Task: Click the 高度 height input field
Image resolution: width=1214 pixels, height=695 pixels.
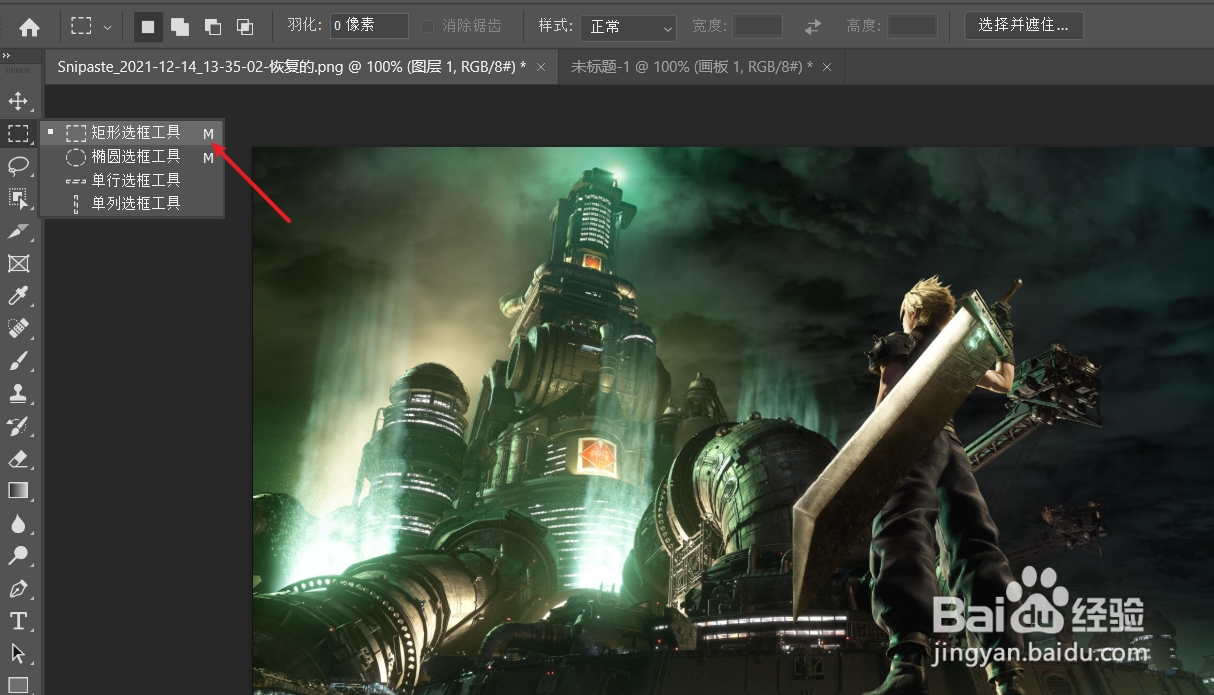Action: (x=912, y=26)
